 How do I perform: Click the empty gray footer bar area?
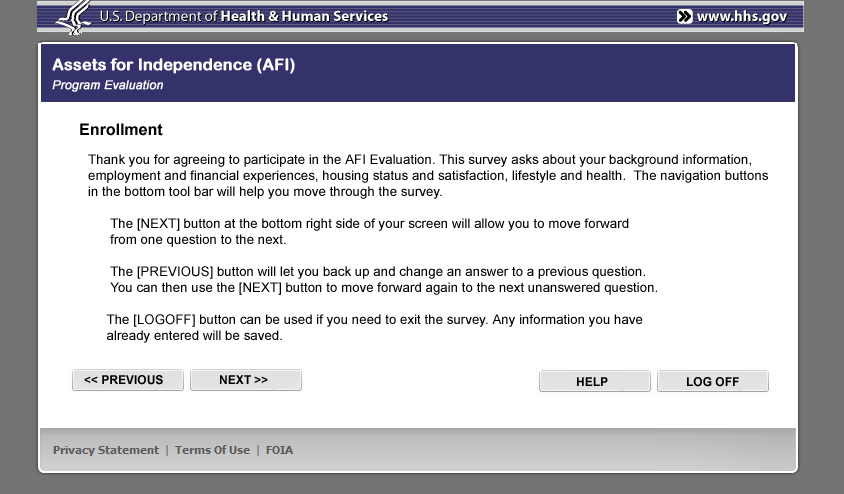(x=550, y=450)
